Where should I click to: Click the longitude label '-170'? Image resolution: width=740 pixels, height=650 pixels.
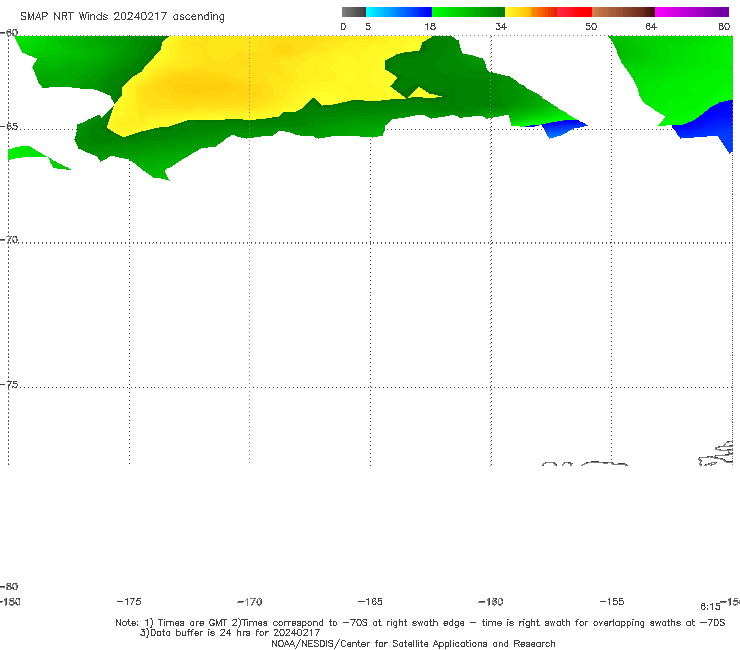click(x=250, y=602)
